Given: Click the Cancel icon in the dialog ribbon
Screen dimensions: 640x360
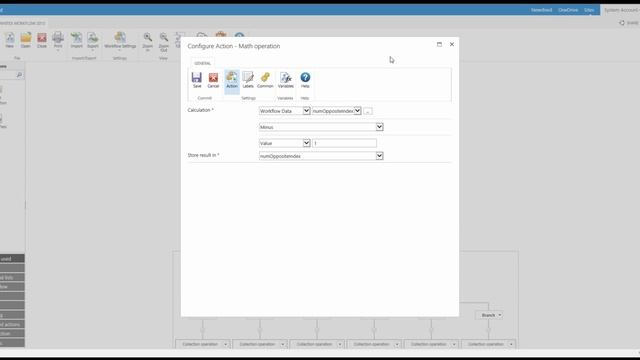Looking at the screenshot, I should coord(213,80).
